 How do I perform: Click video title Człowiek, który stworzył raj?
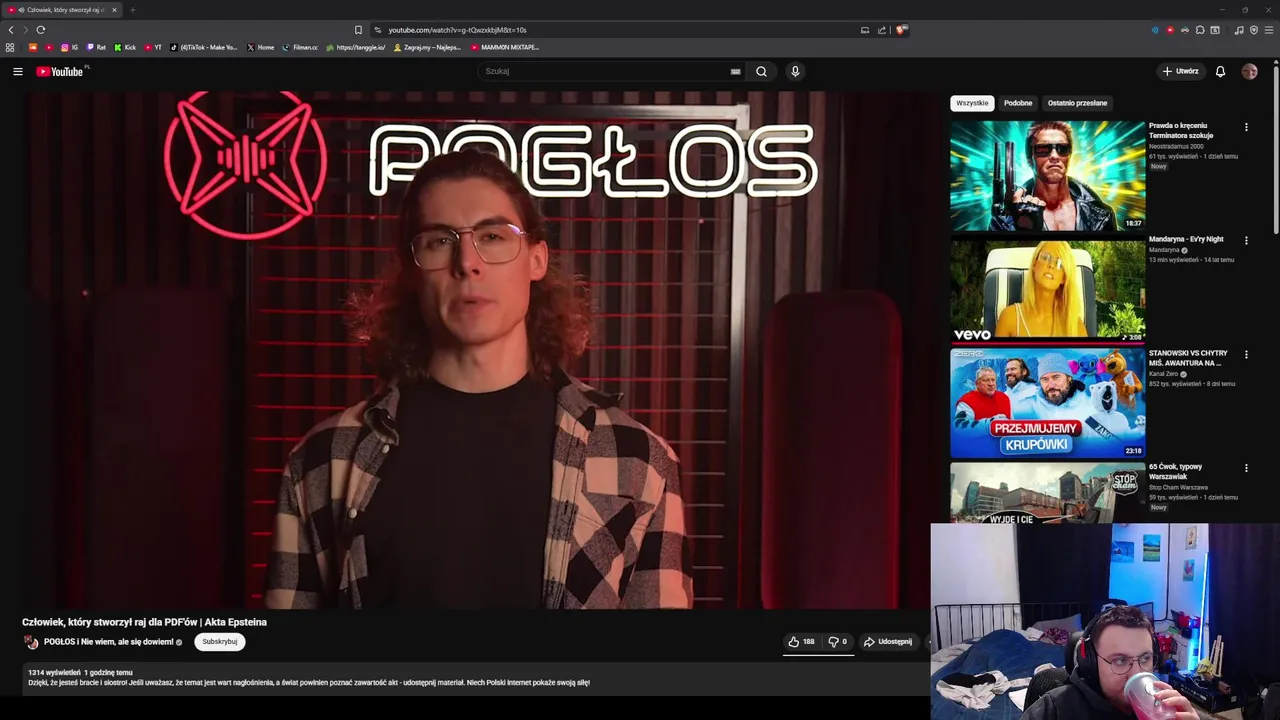[144, 622]
